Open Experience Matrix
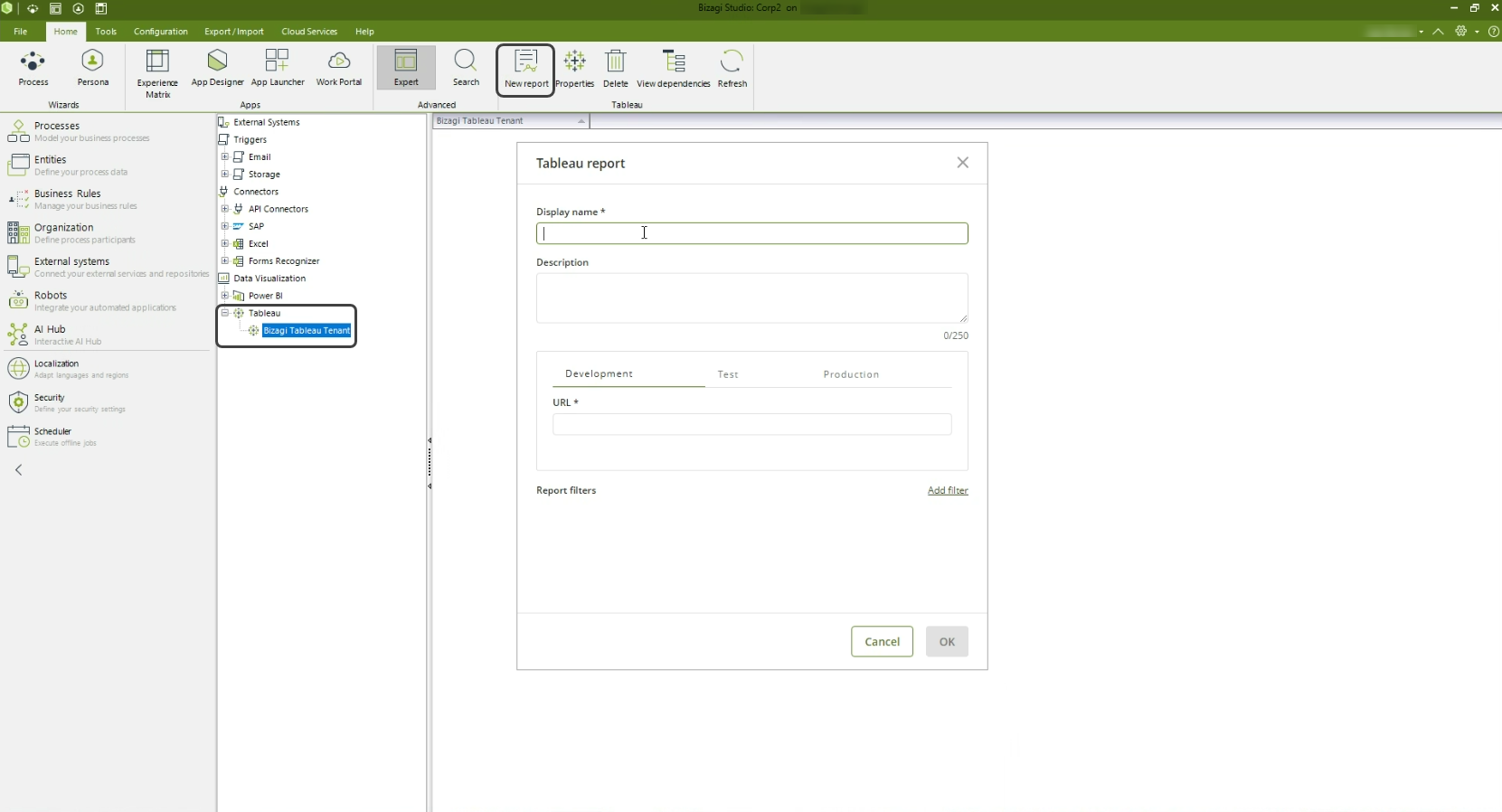The image size is (1502, 812). [x=157, y=73]
